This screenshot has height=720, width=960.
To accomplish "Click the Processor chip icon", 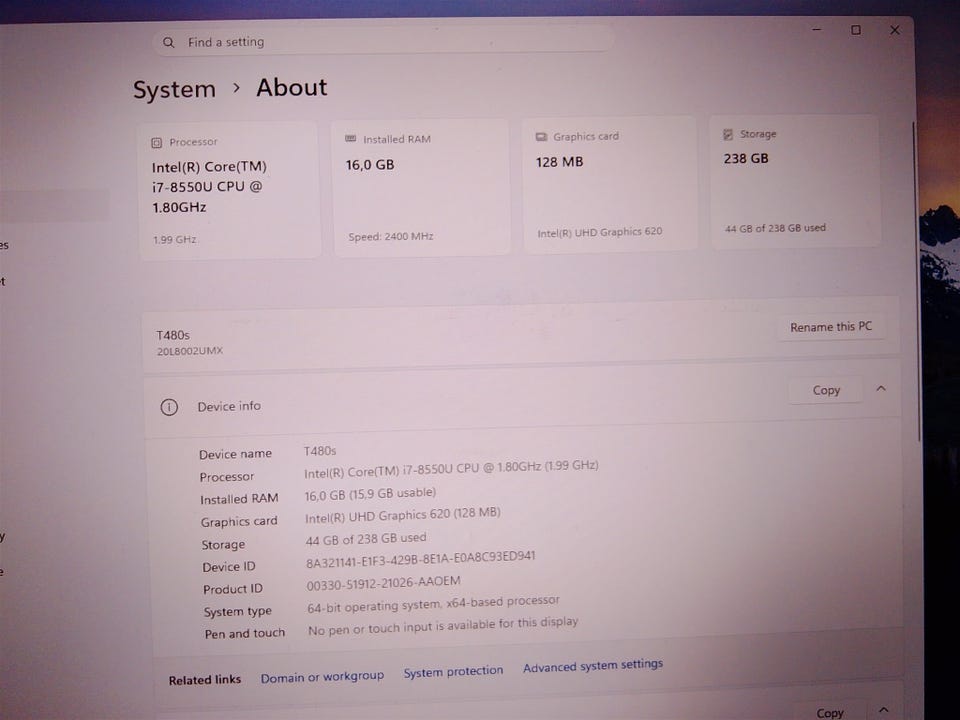I will [156, 143].
